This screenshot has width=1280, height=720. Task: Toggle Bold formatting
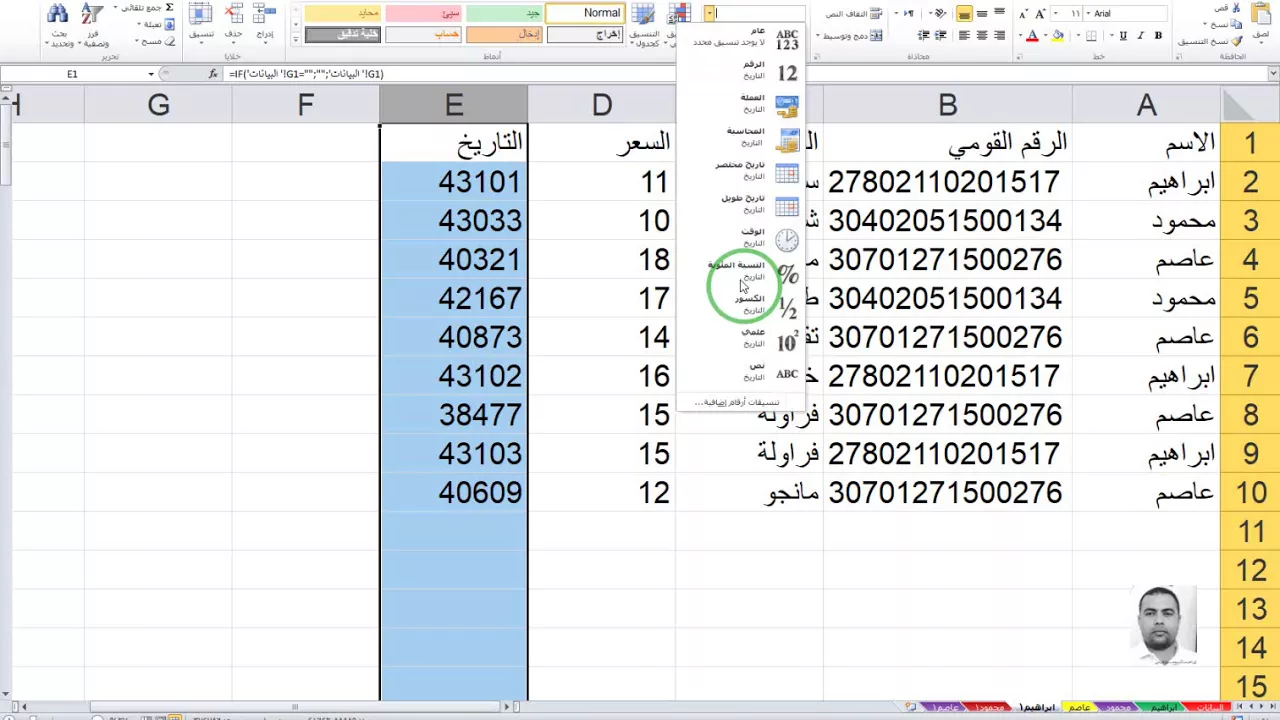pyautogui.click(x=1158, y=36)
